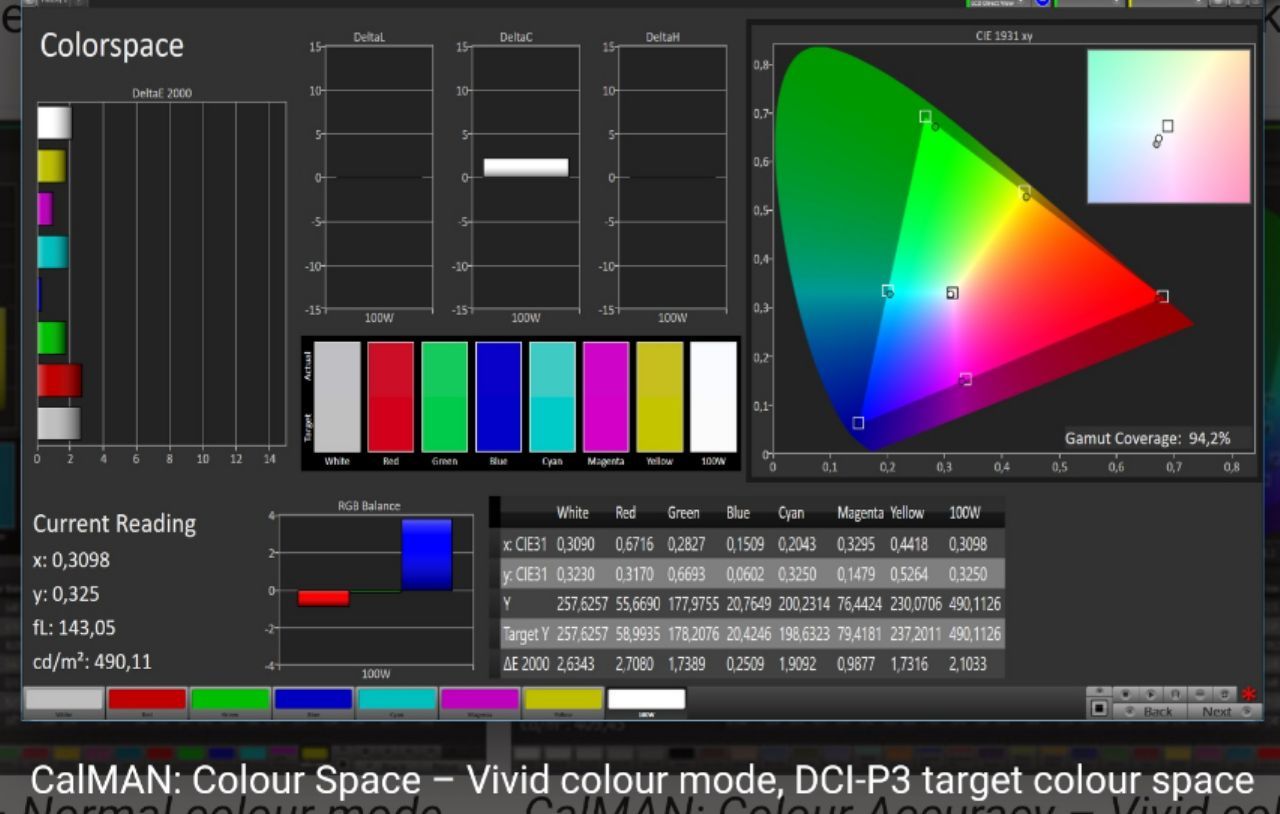
Task: Click the '0,6693' Green y value cell
Action: (x=686, y=574)
